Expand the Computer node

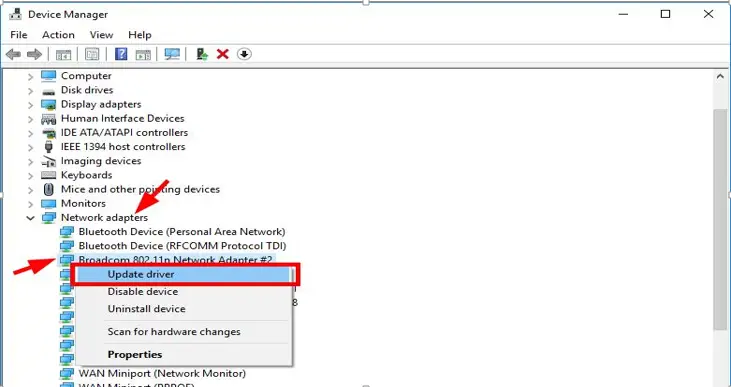(x=30, y=76)
